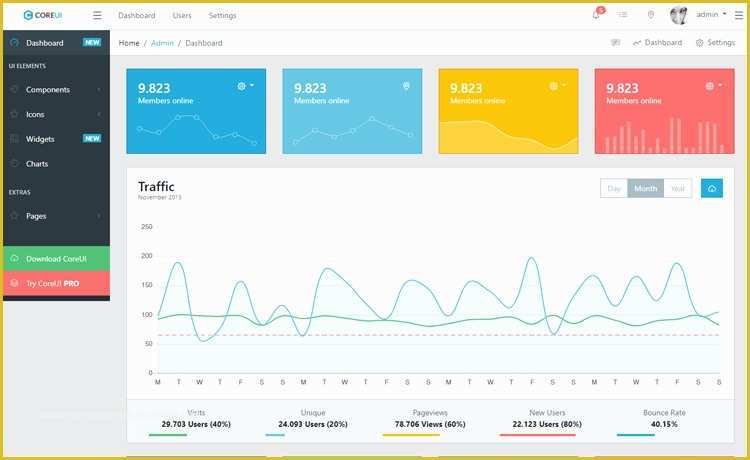This screenshot has height=460, width=750.
Task: Open the Dashboard link with graph icon
Action: click(x=657, y=43)
